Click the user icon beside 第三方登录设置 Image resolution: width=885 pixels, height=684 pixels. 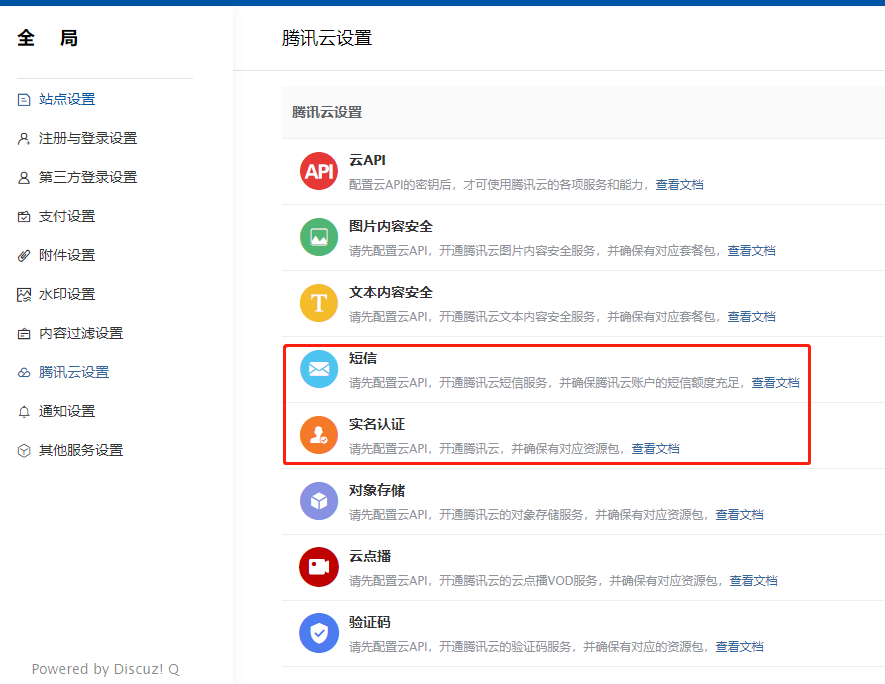click(x=24, y=178)
